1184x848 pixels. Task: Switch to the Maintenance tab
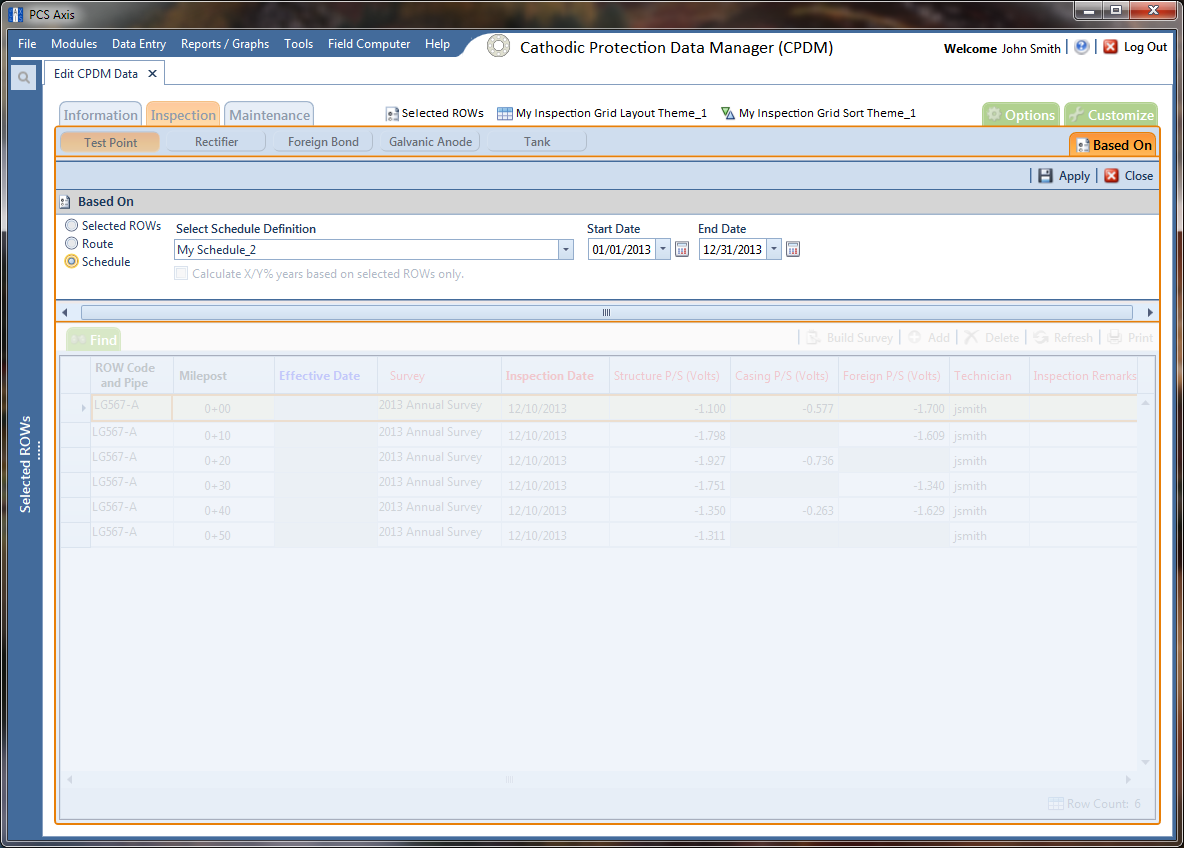270,114
